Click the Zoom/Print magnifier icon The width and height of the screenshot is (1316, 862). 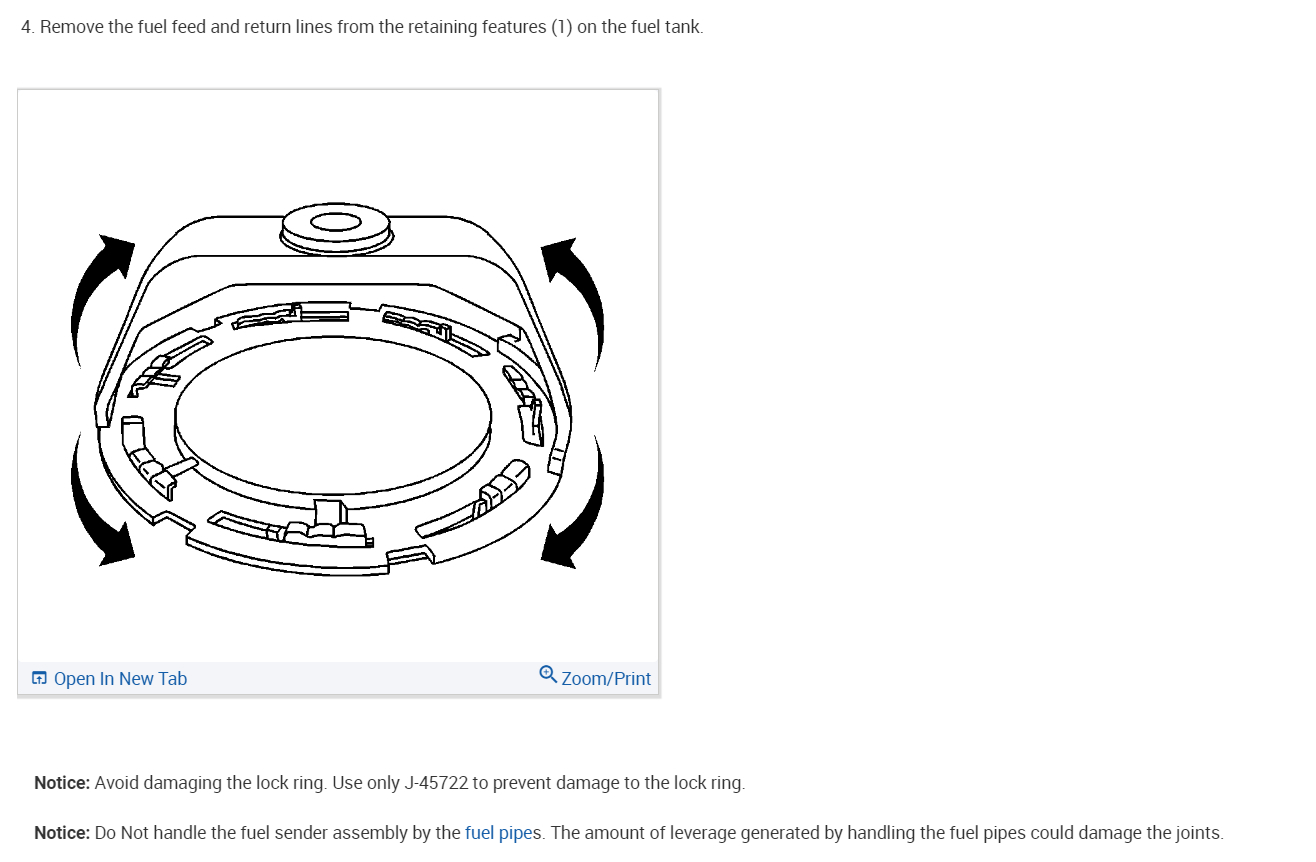pos(548,674)
